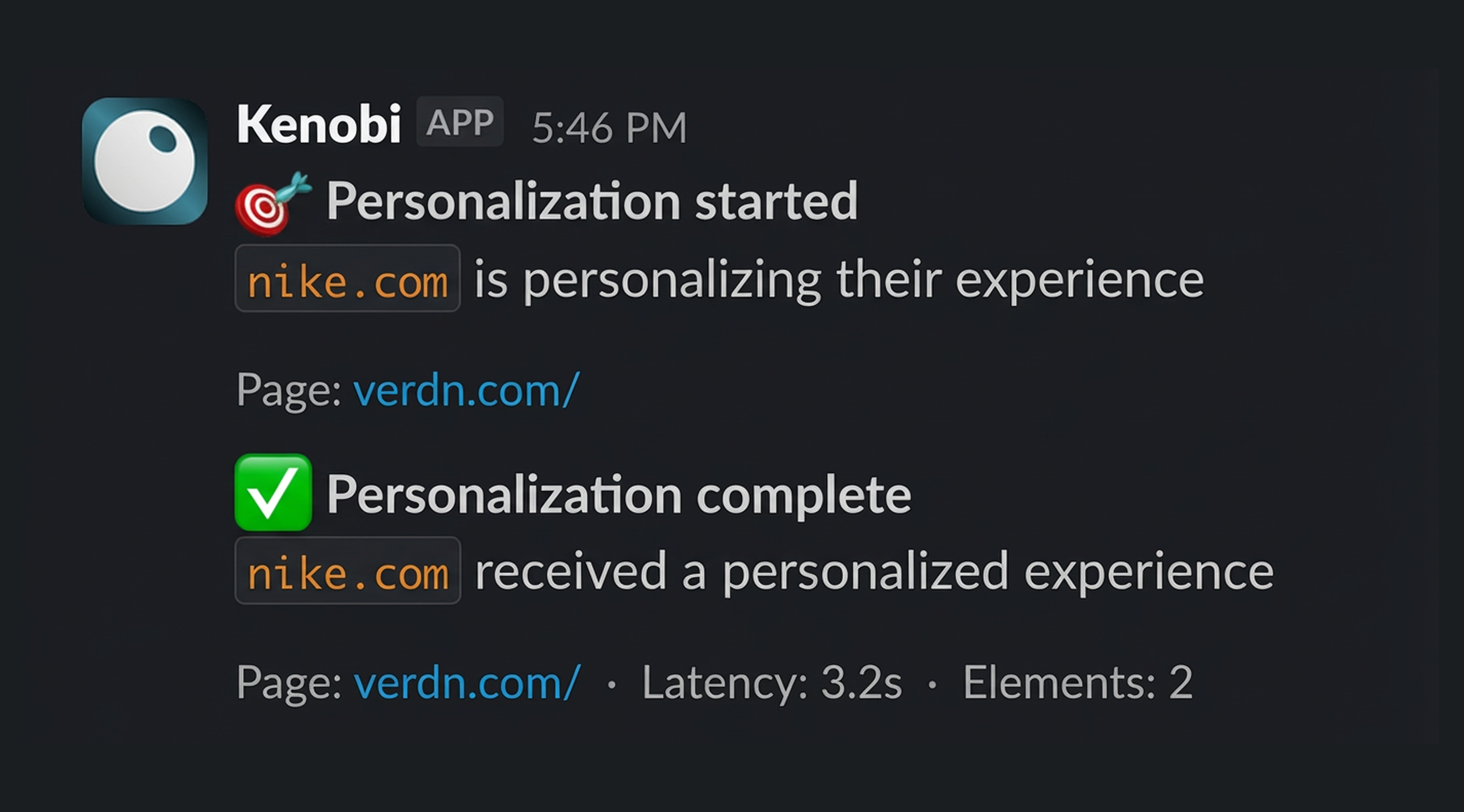
Task: Click nike.com chip before "received"
Action: (348, 570)
